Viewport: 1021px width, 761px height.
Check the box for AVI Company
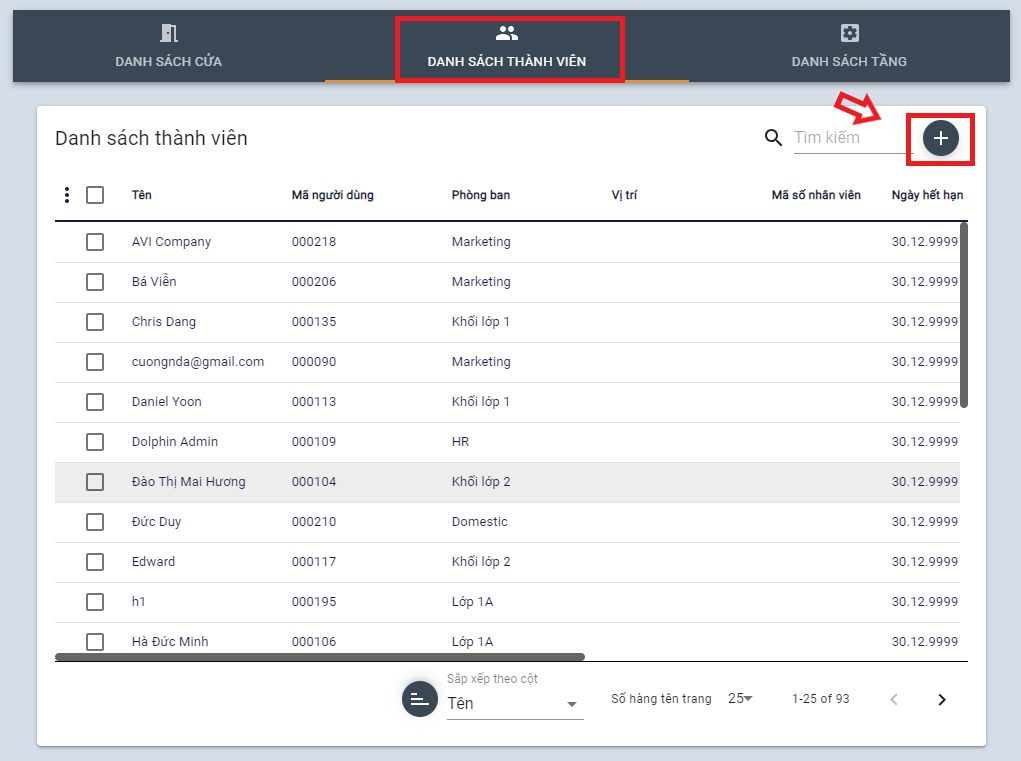pos(95,242)
